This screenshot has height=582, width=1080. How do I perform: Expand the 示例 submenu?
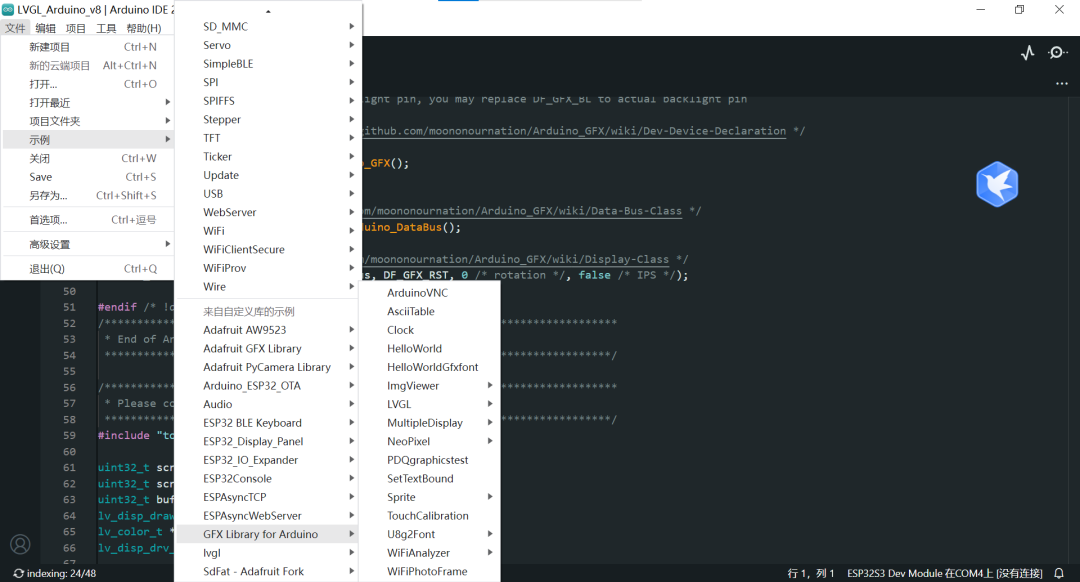click(88, 140)
